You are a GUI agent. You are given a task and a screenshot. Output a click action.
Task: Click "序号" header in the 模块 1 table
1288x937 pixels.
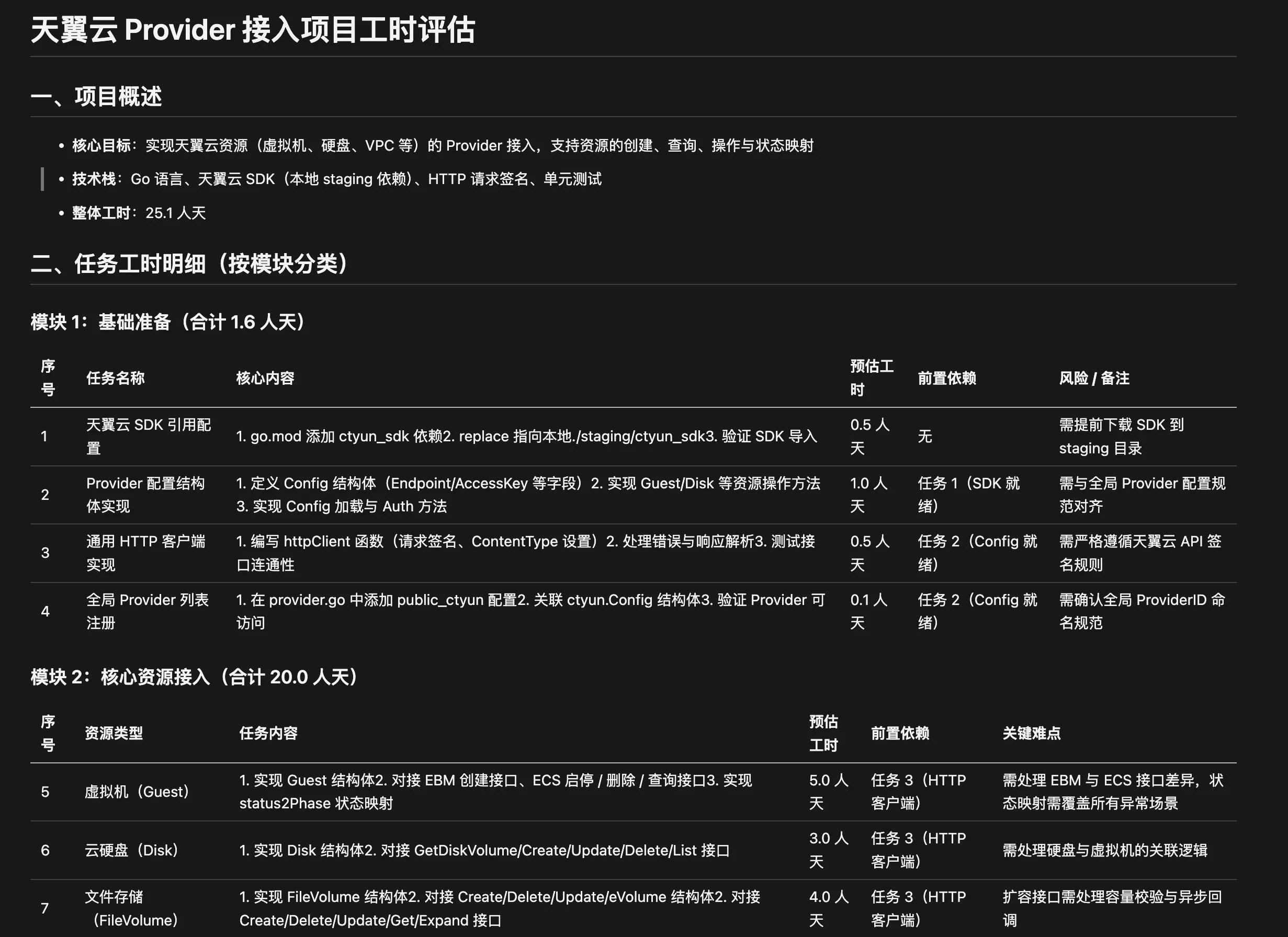48,379
